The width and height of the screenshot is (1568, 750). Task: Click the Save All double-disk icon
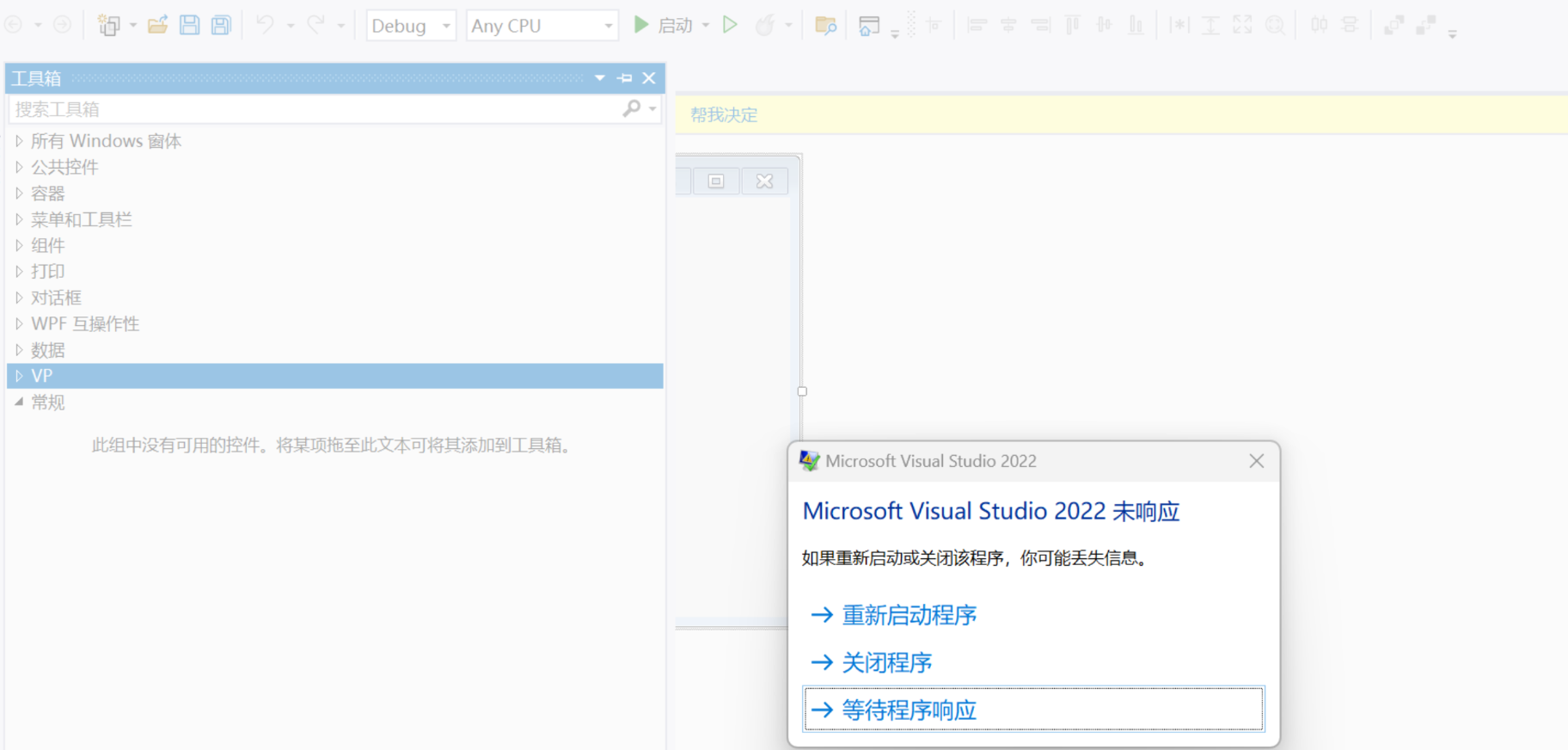click(222, 25)
